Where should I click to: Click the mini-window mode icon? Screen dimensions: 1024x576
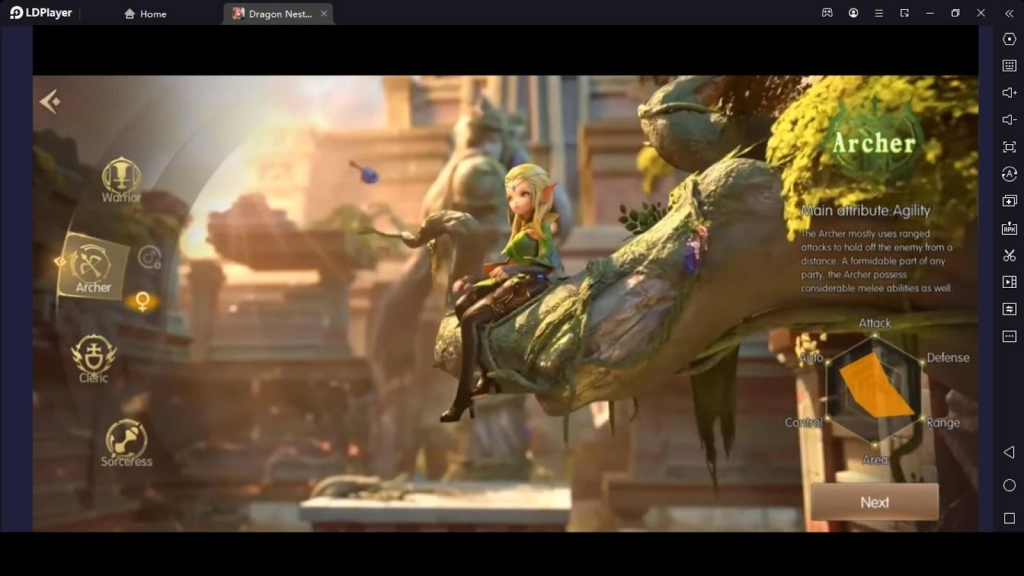click(904, 13)
